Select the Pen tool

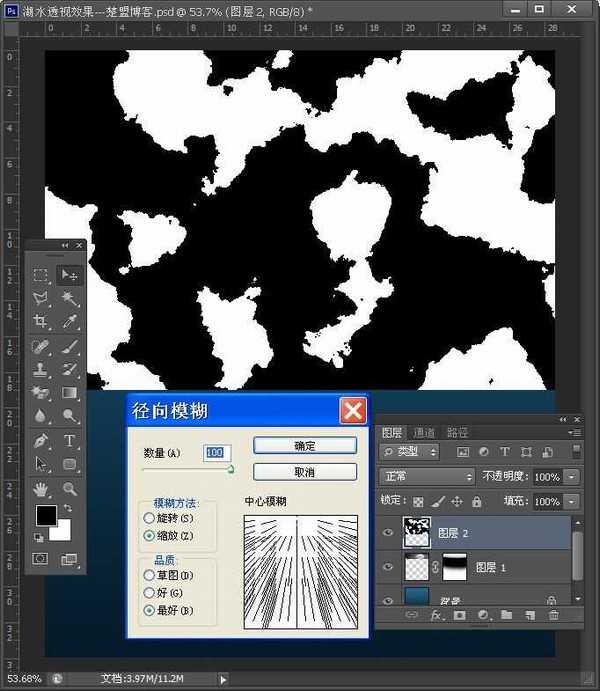[40, 441]
